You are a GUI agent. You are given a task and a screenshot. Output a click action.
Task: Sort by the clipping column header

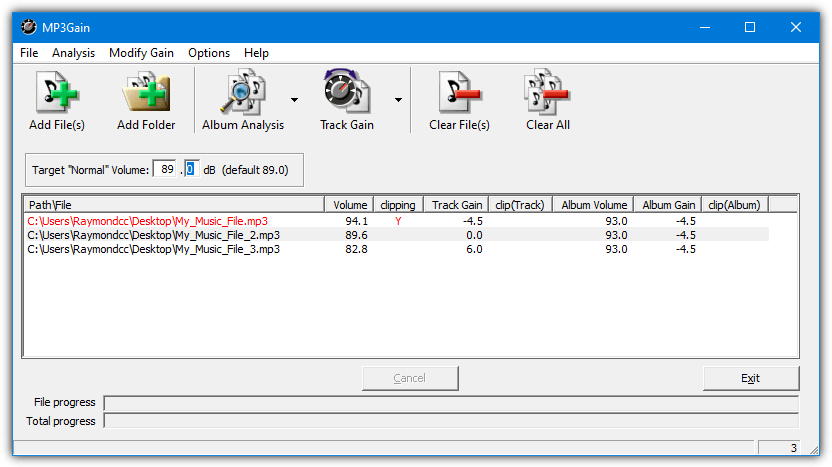pyautogui.click(x=398, y=205)
